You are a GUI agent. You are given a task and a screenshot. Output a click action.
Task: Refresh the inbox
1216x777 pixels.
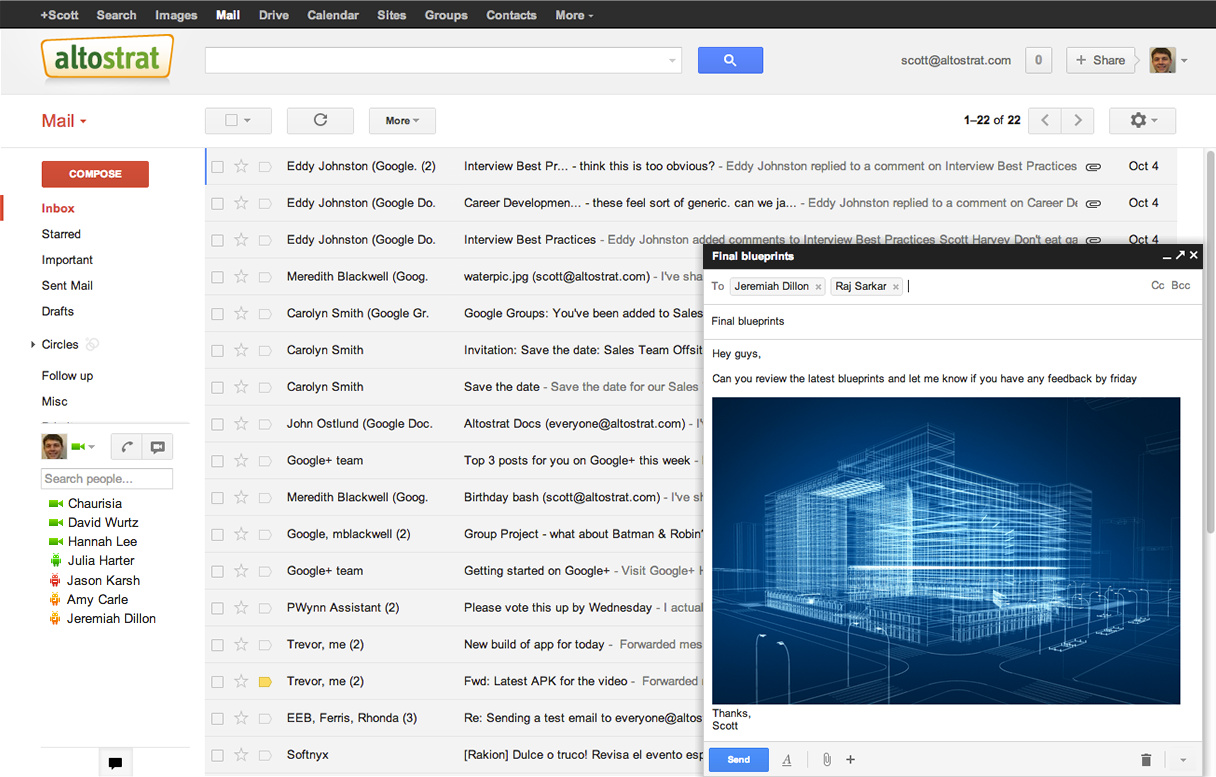[x=320, y=120]
